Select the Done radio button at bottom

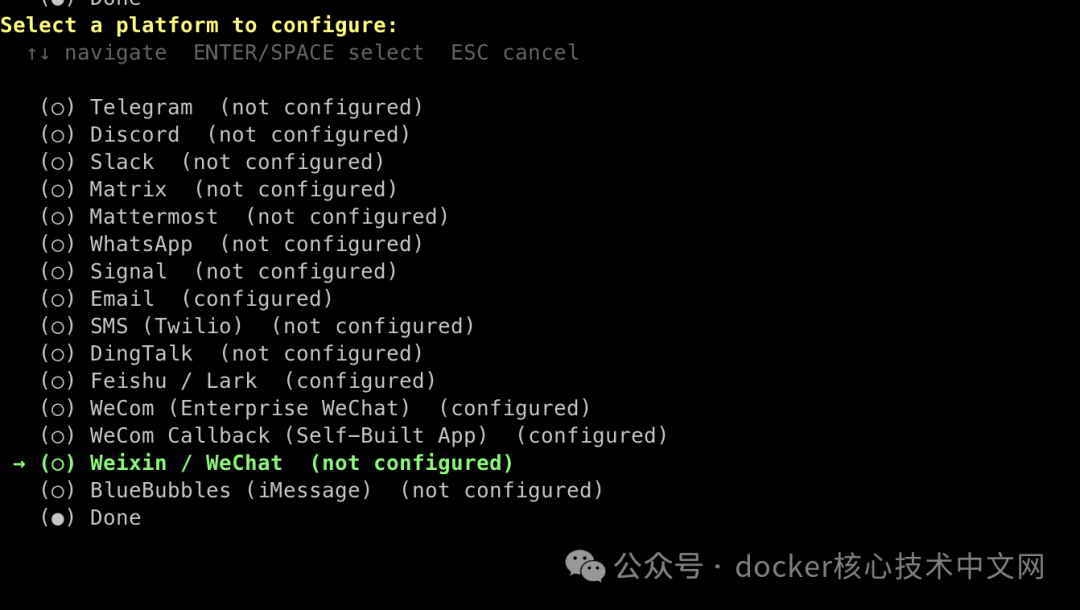click(58, 518)
